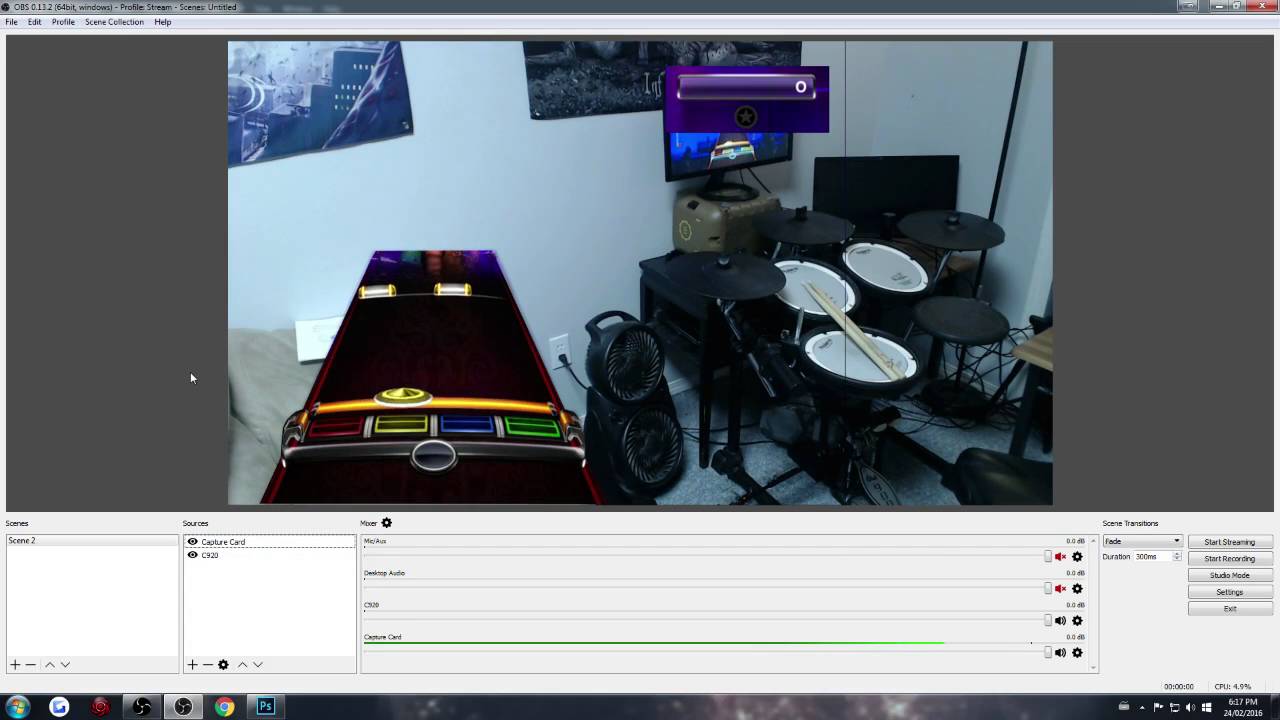Open the blue arrow taskbar application
The image size is (1280, 720).
point(59,707)
